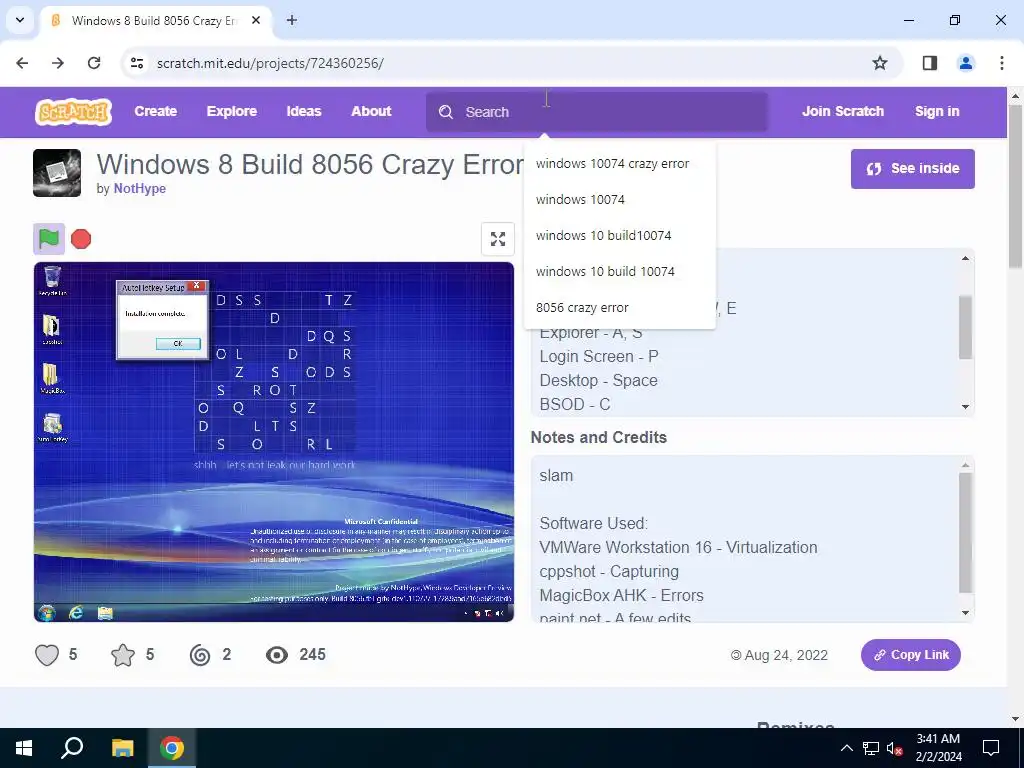Open network status tray icon
The image size is (1024, 768).
871,748
